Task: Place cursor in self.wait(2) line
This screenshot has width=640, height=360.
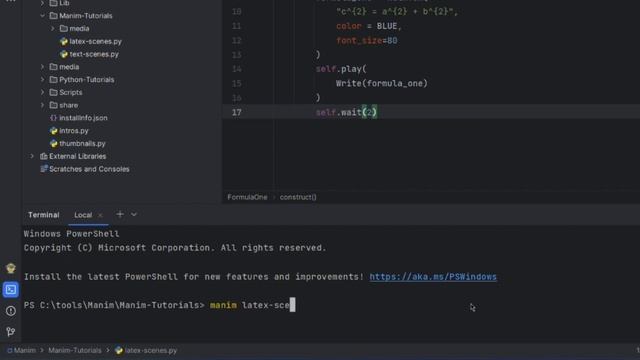Action: pyautogui.click(x=347, y=112)
